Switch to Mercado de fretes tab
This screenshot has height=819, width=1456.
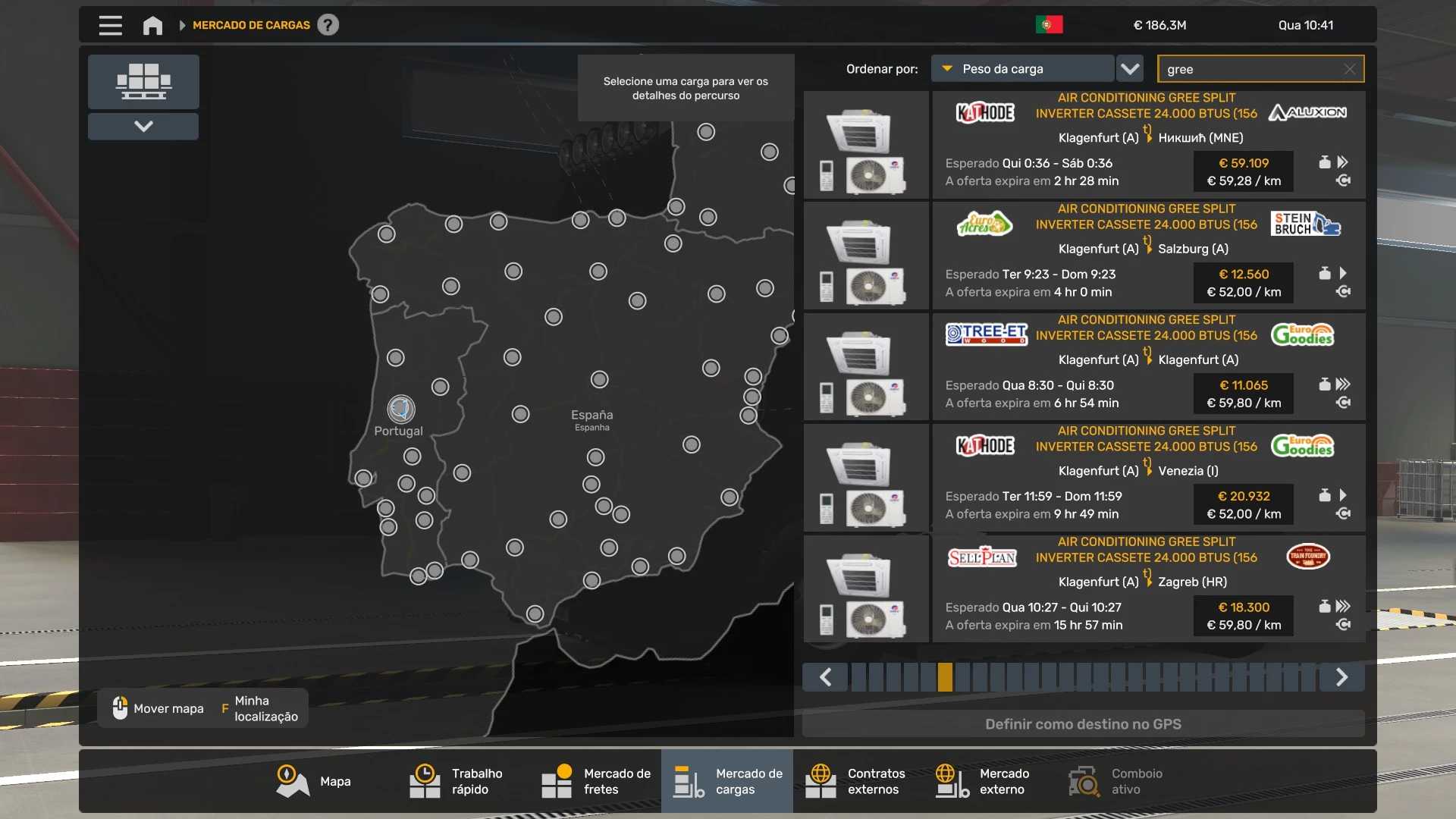(x=597, y=781)
